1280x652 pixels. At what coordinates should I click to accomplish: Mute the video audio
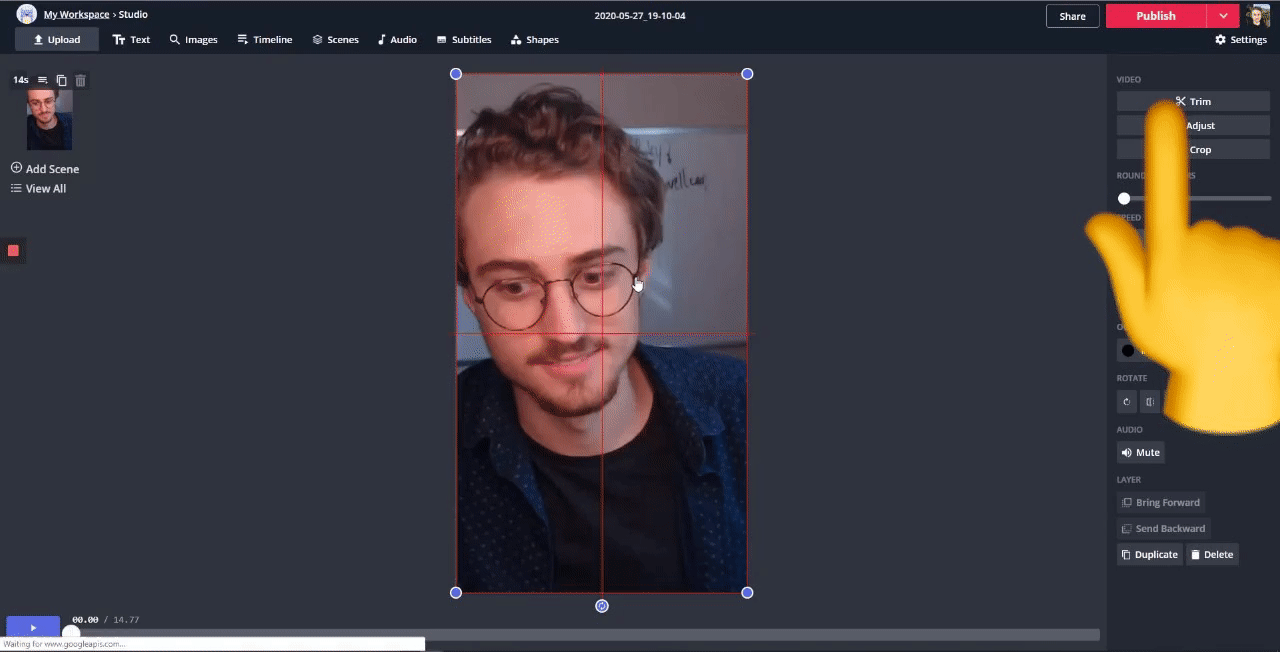coord(1140,453)
